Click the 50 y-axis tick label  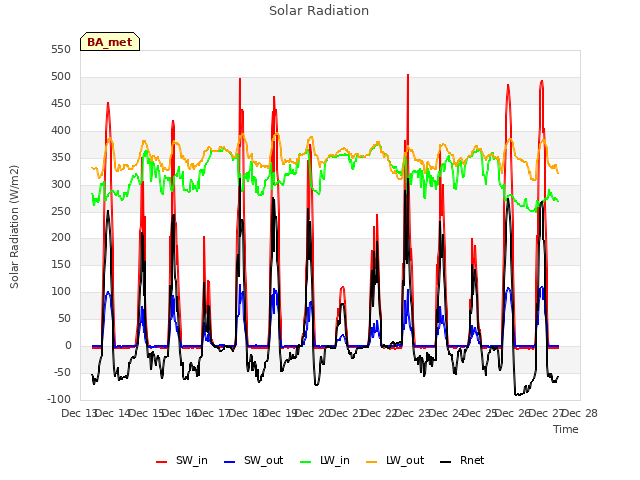tap(64, 318)
